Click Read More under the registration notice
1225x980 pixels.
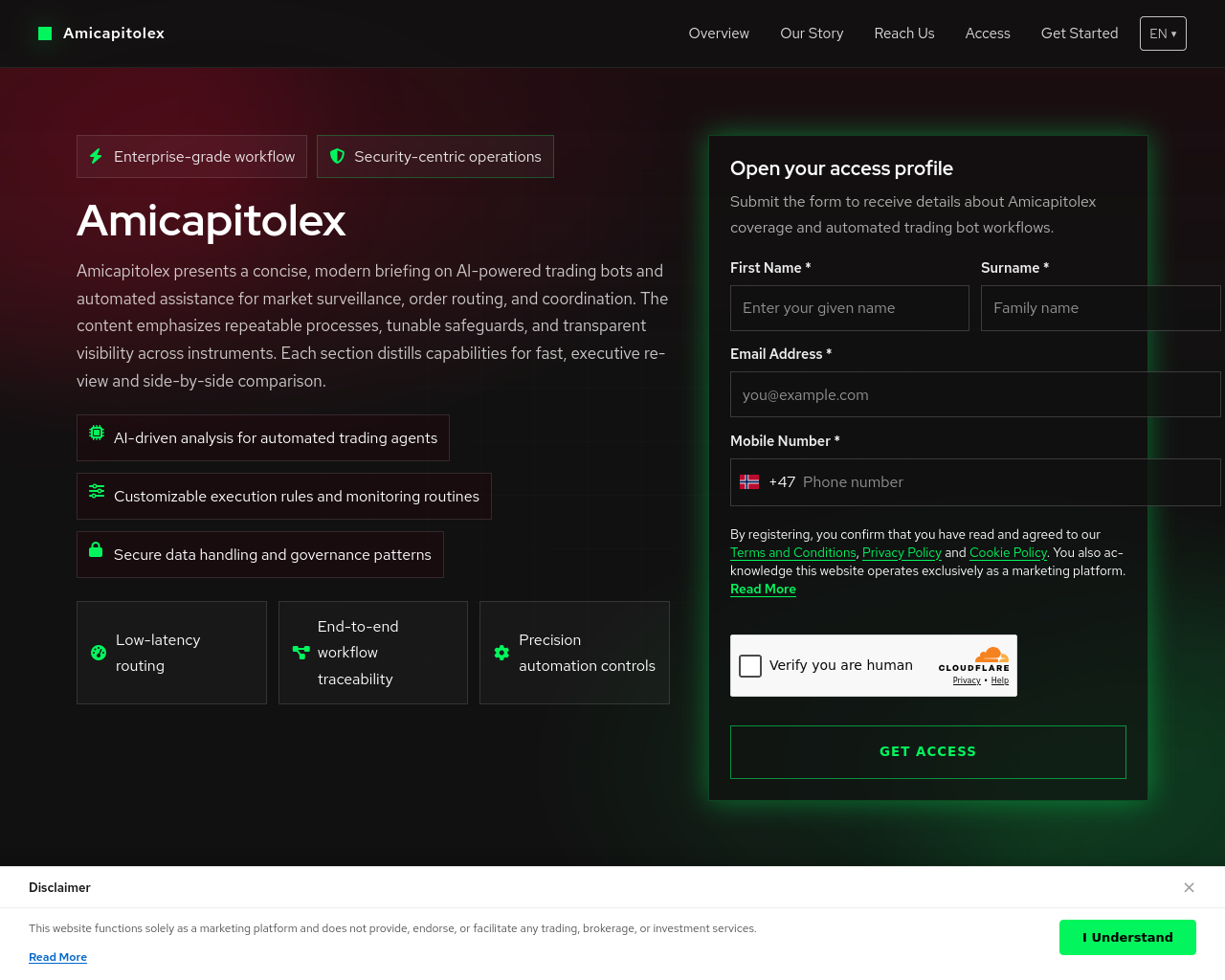click(x=763, y=589)
